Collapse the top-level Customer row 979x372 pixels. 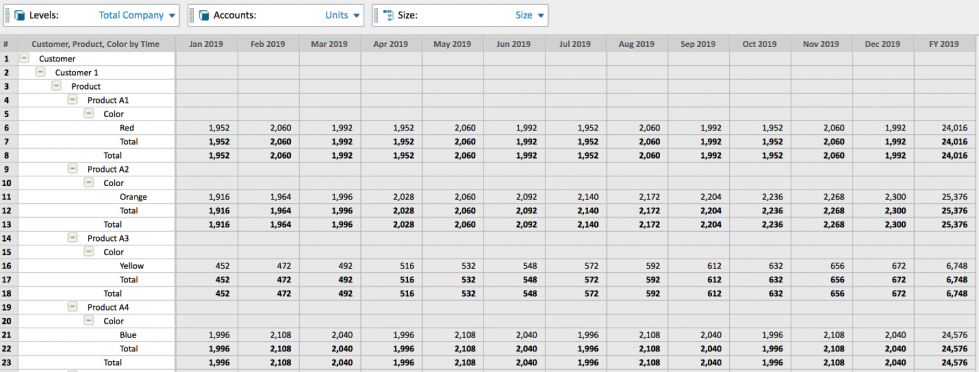click(24, 58)
